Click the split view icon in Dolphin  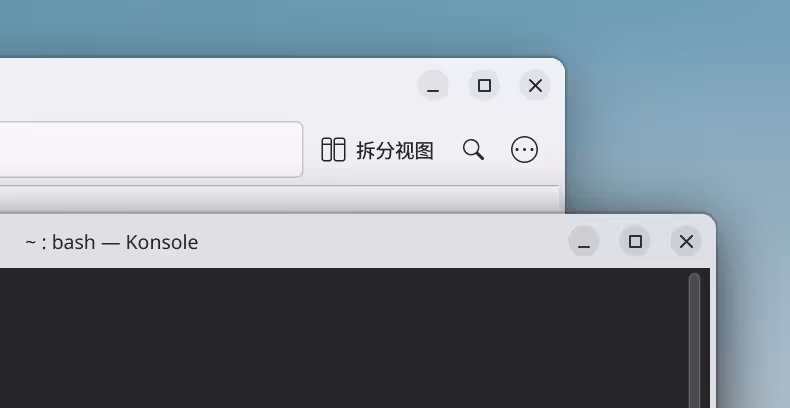click(333, 150)
